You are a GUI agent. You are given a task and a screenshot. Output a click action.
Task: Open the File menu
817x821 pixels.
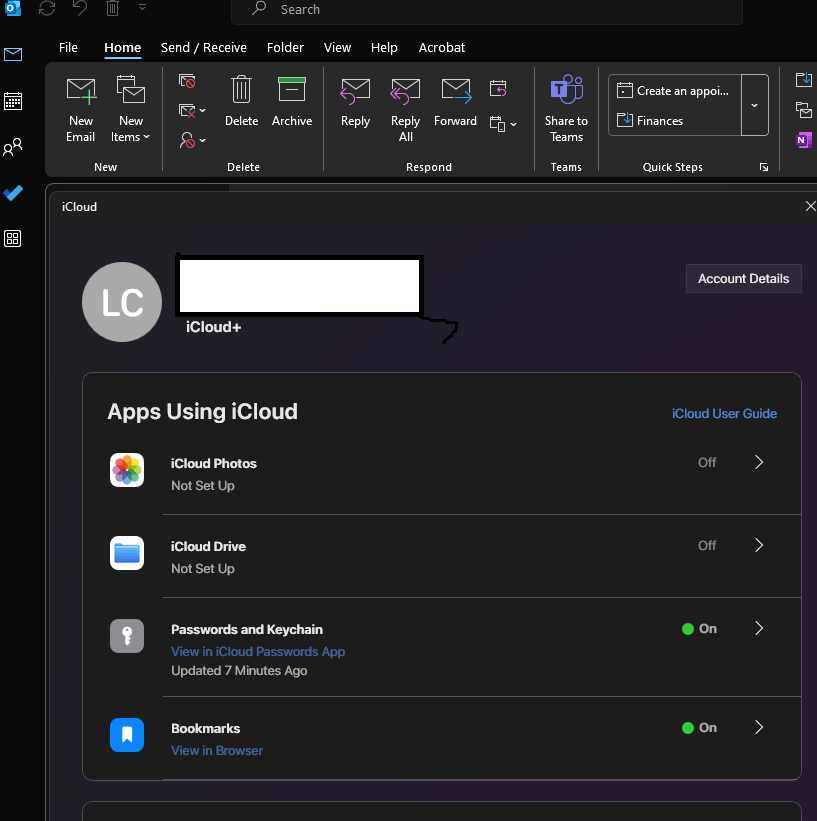pyautogui.click(x=68, y=48)
